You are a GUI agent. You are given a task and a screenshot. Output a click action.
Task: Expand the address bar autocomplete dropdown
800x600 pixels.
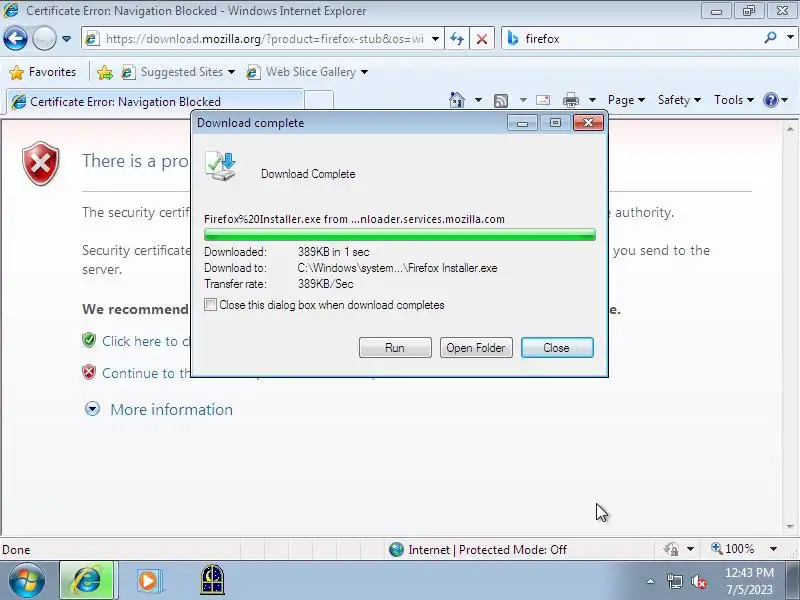435,39
